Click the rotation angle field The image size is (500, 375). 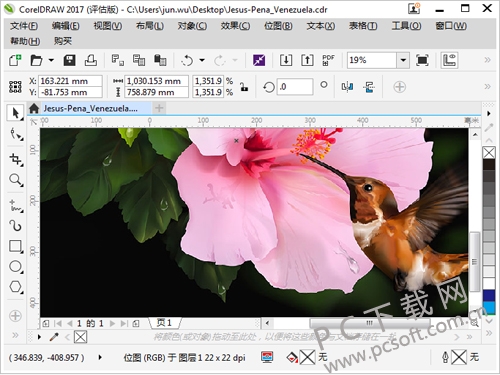pos(295,87)
